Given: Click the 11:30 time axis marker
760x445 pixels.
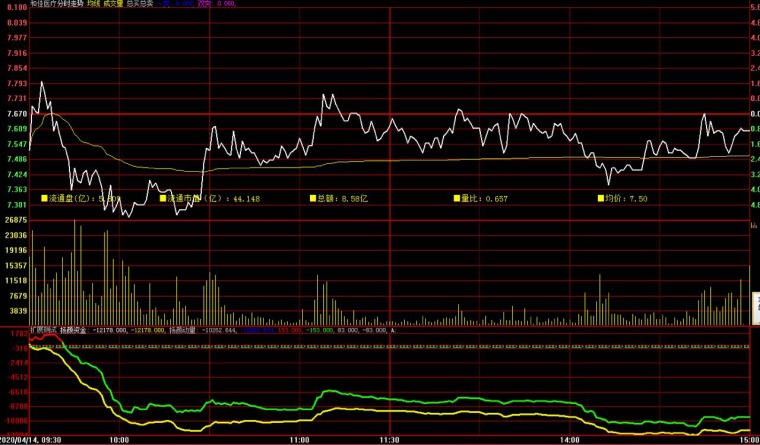Looking at the screenshot, I should pyautogui.click(x=389, y=439).
